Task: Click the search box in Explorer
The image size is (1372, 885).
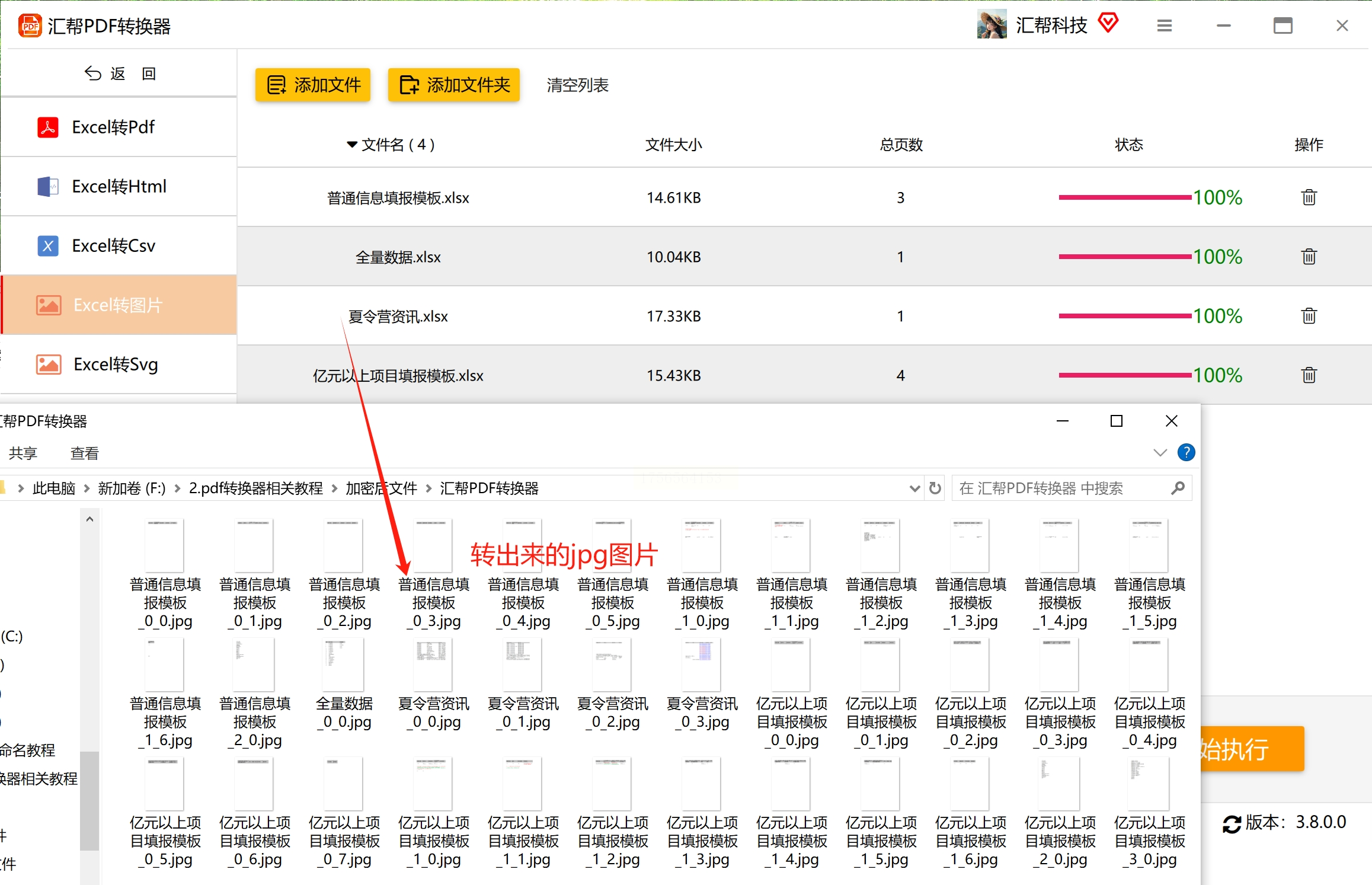Action: [1061, 488]
